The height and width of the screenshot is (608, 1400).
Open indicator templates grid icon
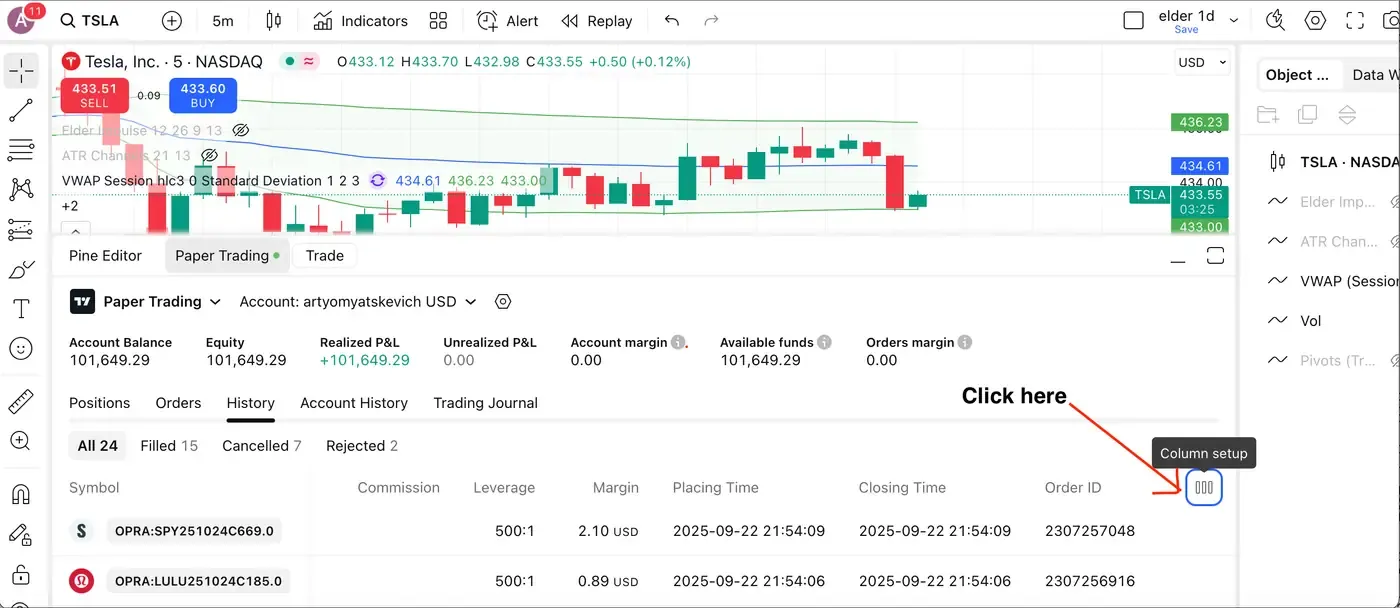(438, 21)
